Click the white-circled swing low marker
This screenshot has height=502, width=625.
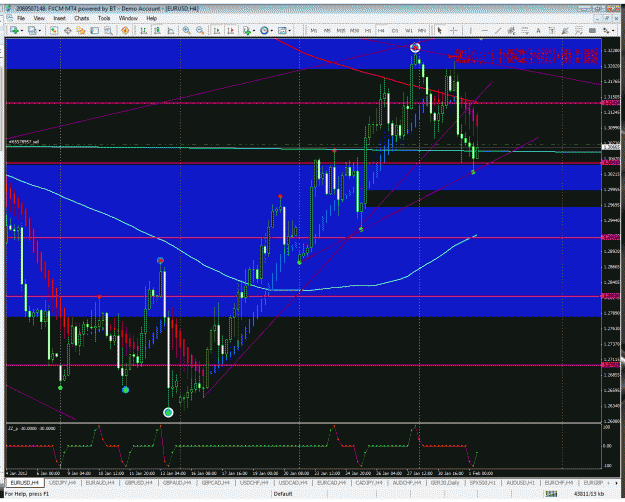click(168, 412)
